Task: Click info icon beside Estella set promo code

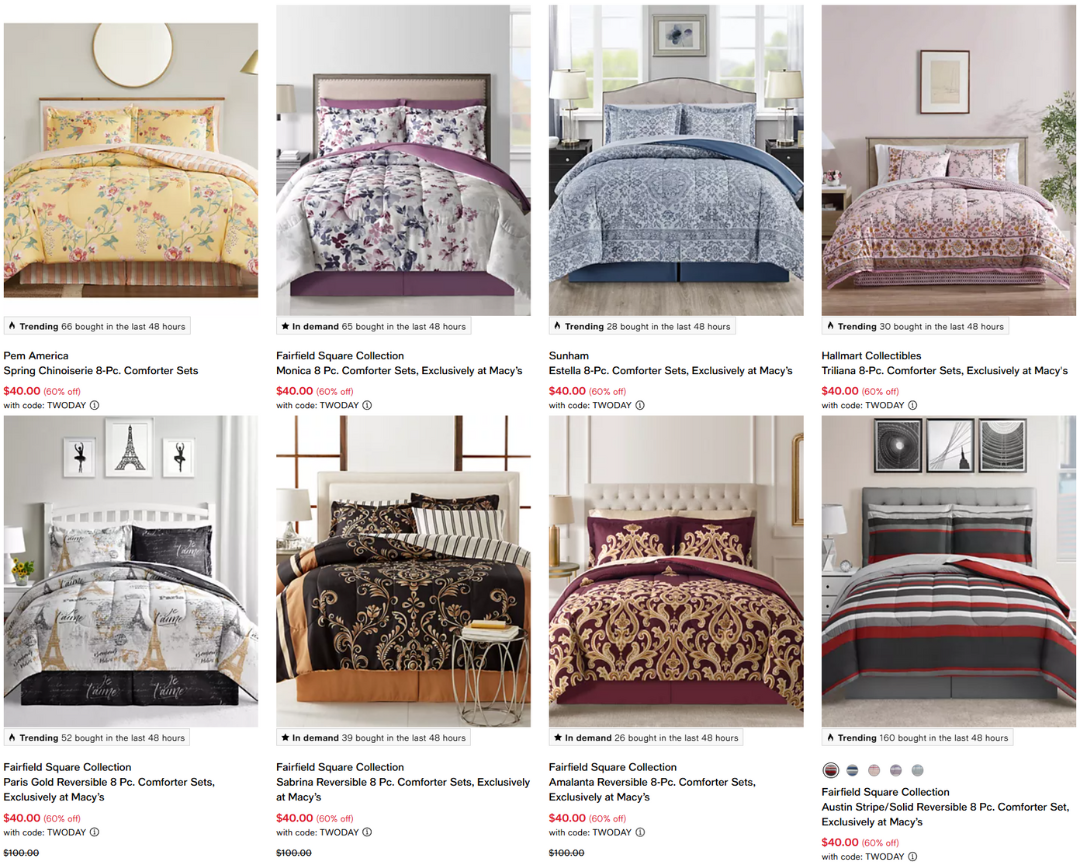Action: [640, 405]
